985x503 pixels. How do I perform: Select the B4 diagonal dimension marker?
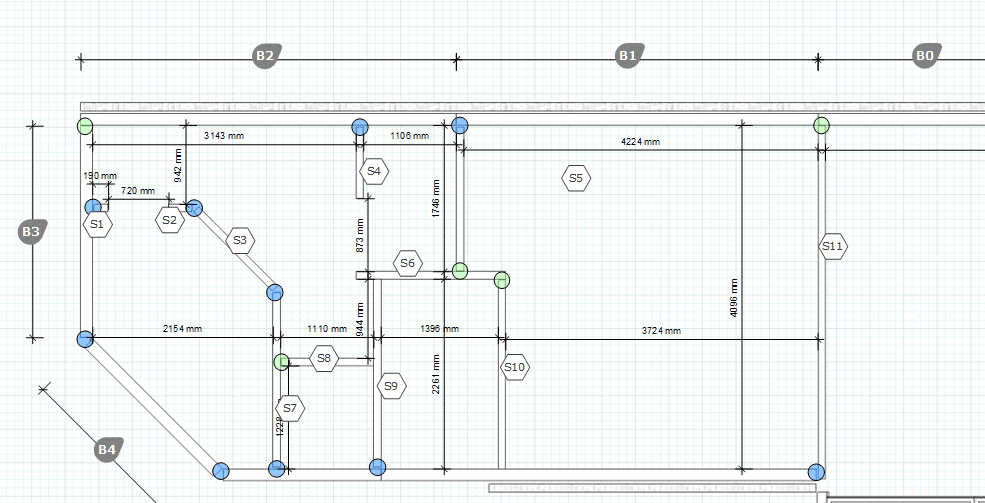point(108,450)
